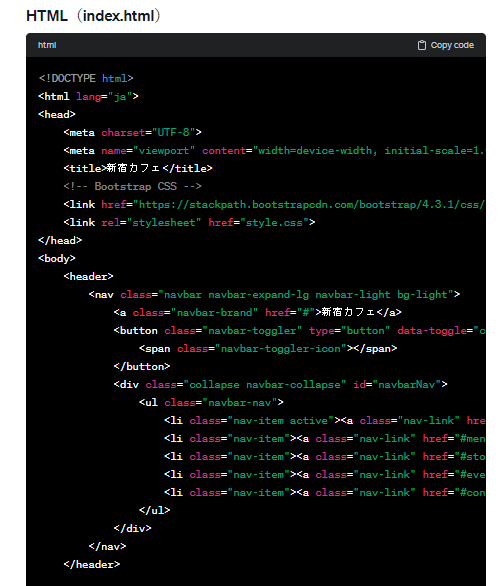Click the closing </ul> tag line
Viewport: 501px width, 586px height.
click(x=154, y=511)
